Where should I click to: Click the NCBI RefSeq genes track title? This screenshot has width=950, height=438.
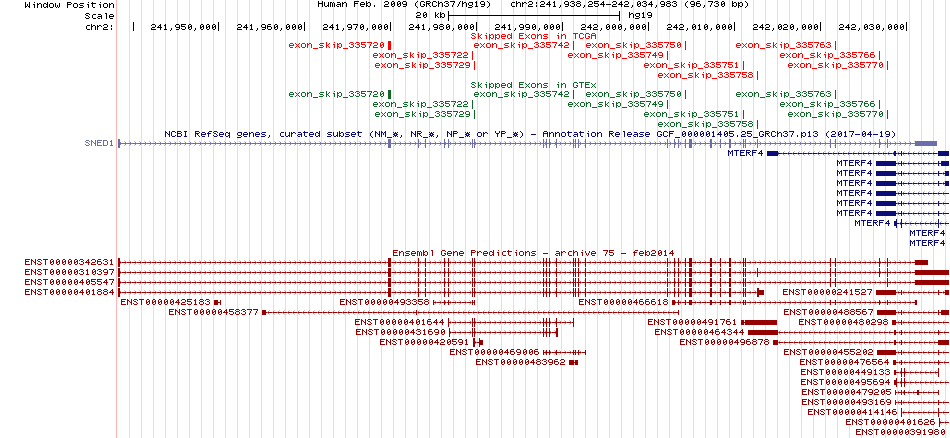click(x=530, y=133)
